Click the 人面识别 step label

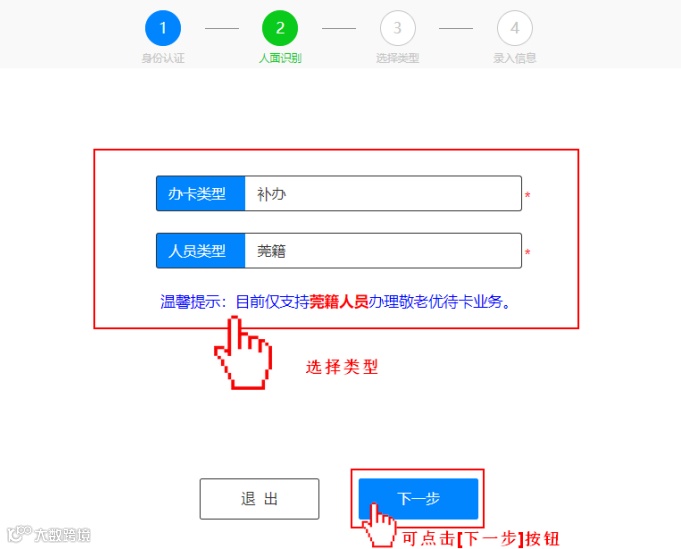click(x=280, y=58)
